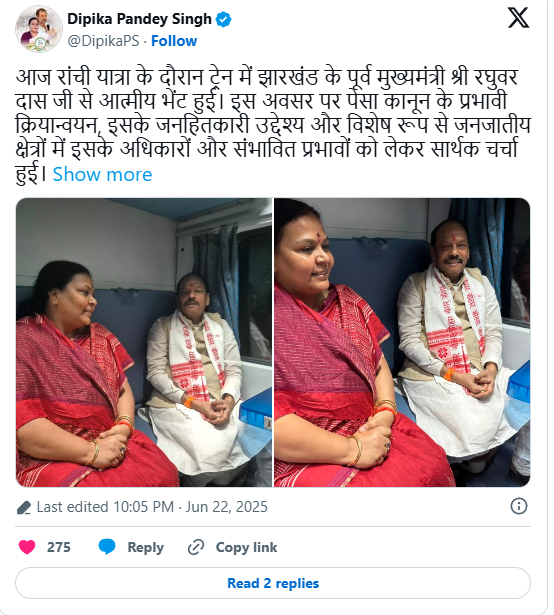Click the Reply text label
Screen dimensions: 554x615
[x=146, y=548]
